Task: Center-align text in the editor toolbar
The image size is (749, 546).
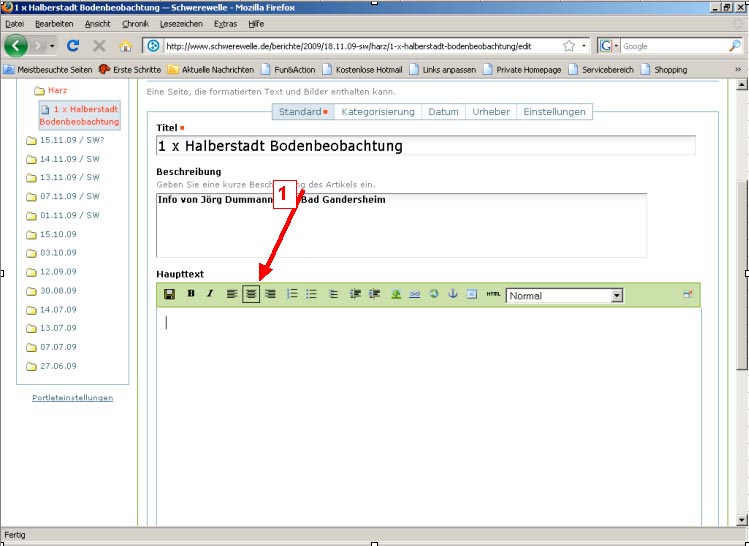Action: point(251,294)
